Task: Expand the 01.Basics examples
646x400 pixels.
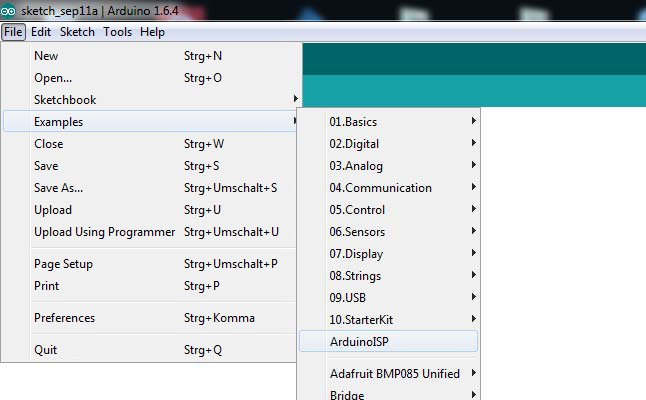Action: 389,122
